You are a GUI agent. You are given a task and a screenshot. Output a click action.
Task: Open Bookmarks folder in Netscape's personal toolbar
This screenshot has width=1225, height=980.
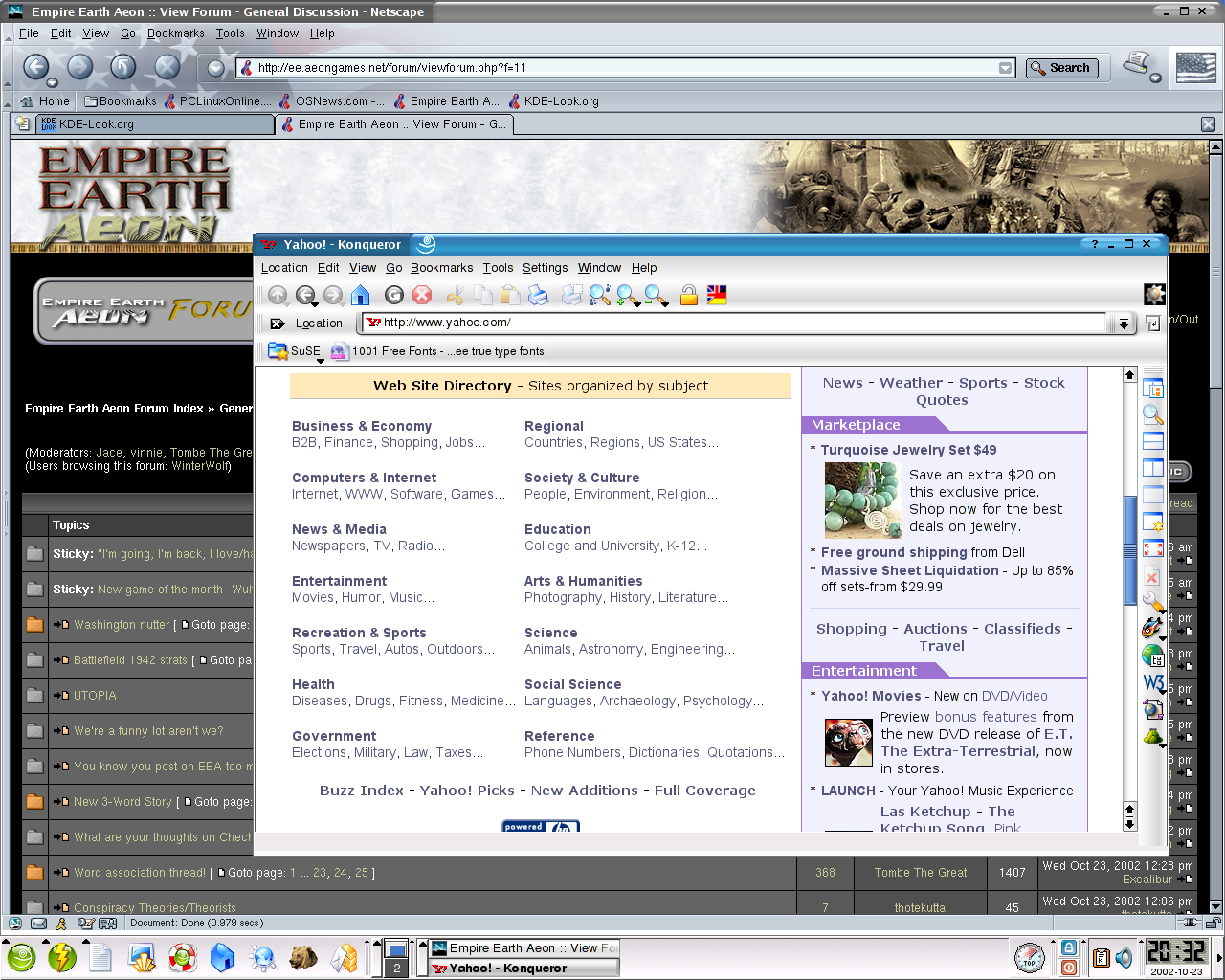pos(121,101)
